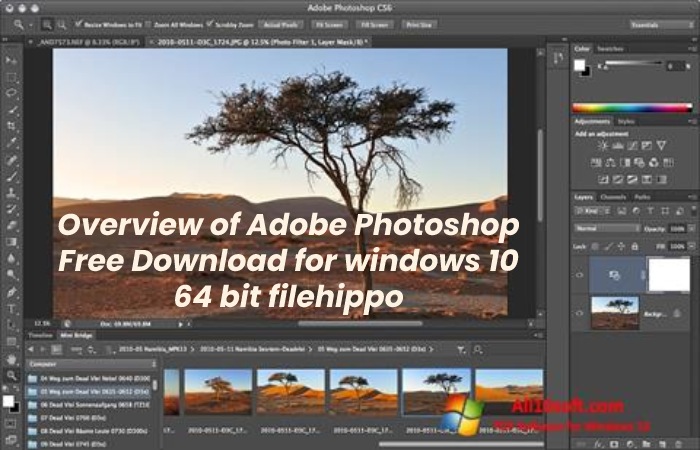The image size is (700, 450).
Task: Select the Hand tool
Action: [11, 359]
